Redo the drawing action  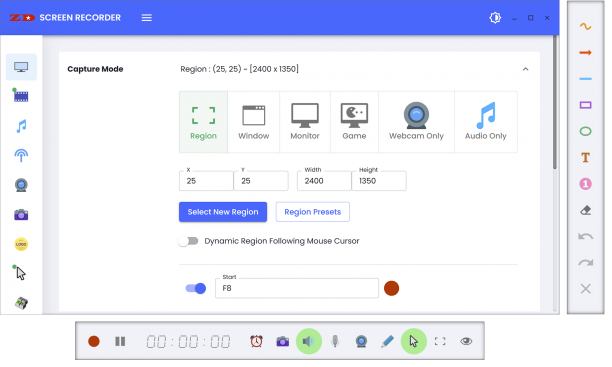point(585,263)
